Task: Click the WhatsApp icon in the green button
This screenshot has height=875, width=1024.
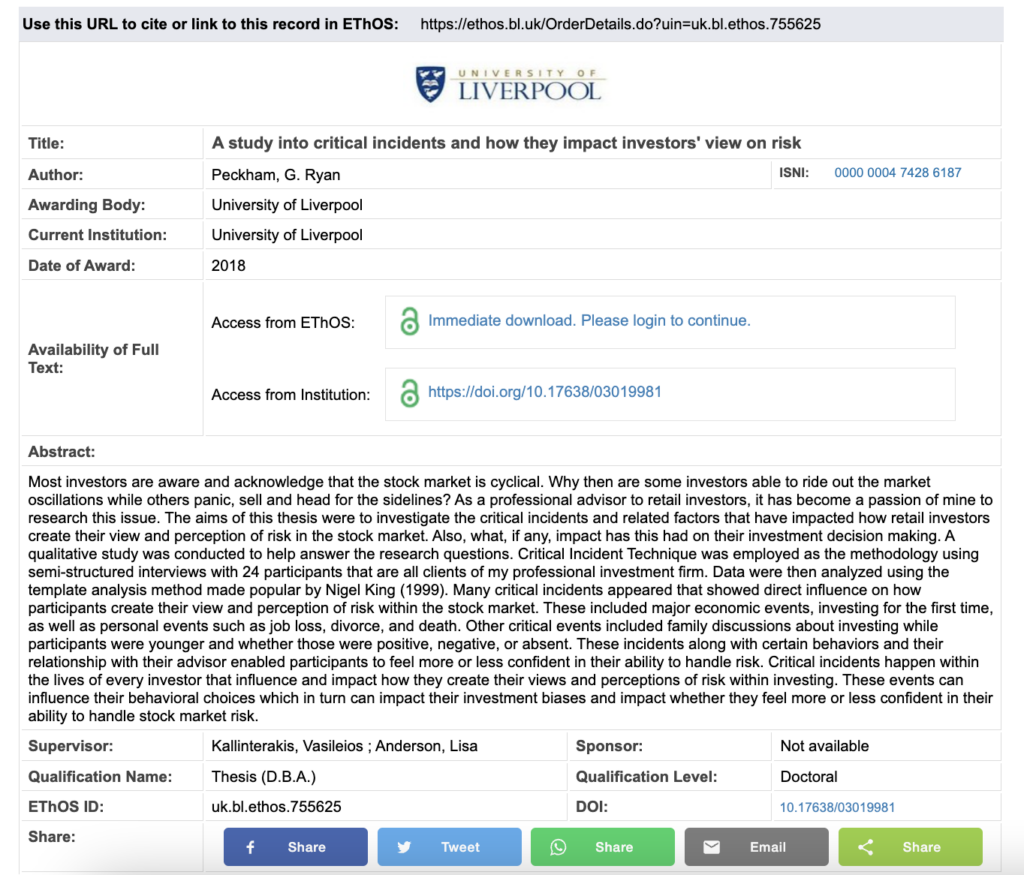Action: coord(558,847)
